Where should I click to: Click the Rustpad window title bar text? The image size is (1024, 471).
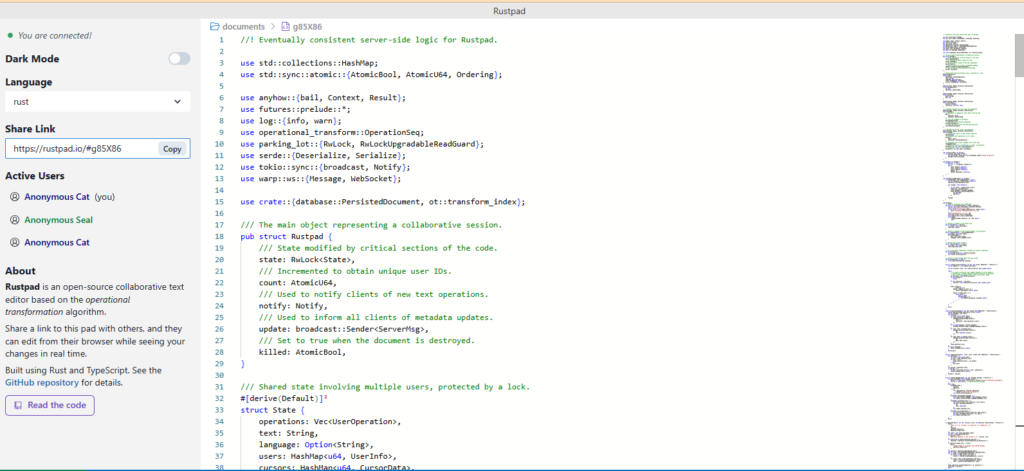511,10
